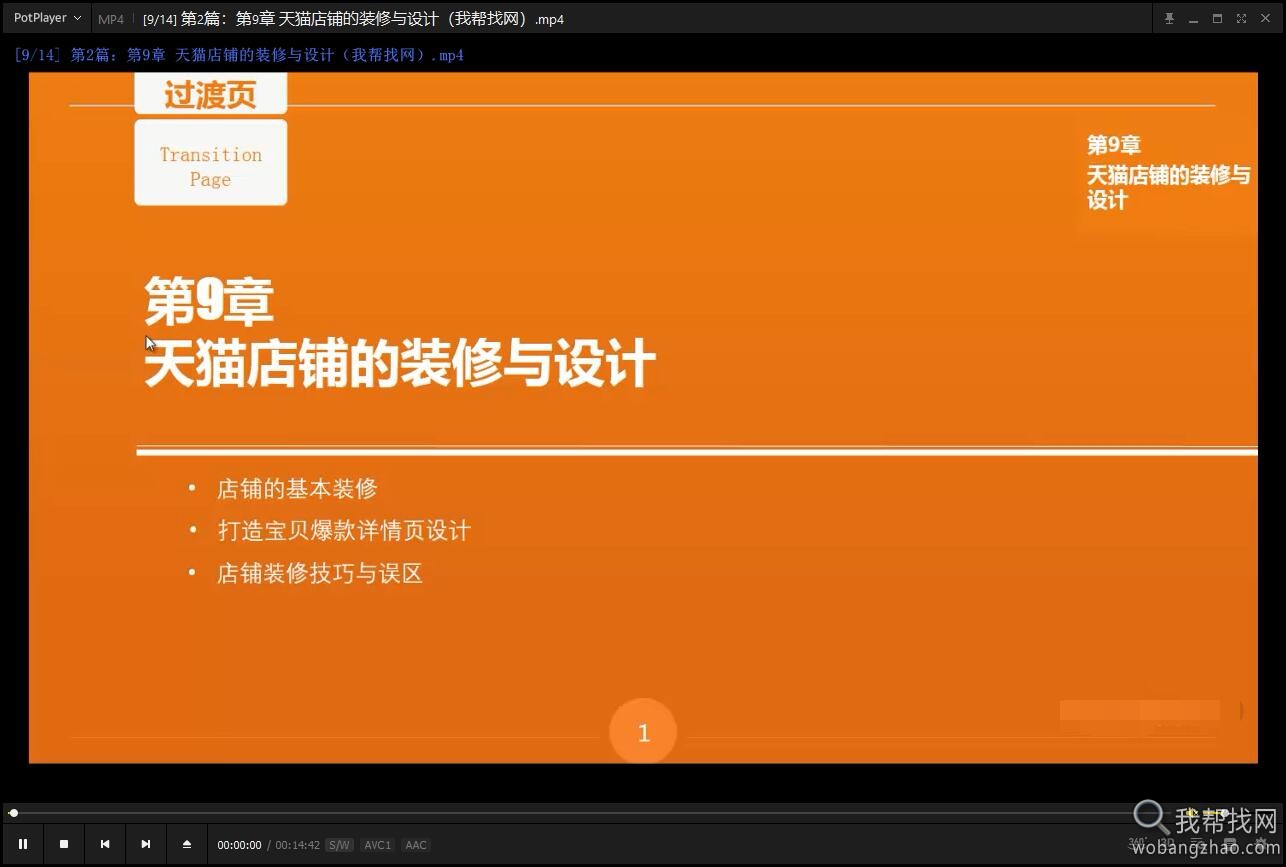The height and width of the screenshot is (867, 1286).
Task: Switch the player to fullscreen mode
Action: (x=1241, y=19)
